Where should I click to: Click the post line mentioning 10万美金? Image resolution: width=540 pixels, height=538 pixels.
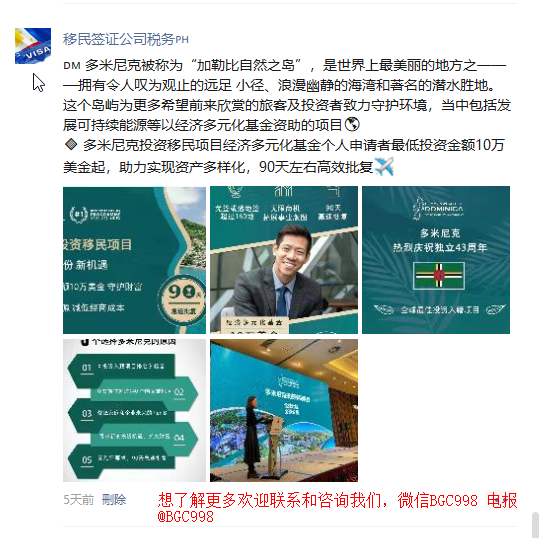pos(284,145)
